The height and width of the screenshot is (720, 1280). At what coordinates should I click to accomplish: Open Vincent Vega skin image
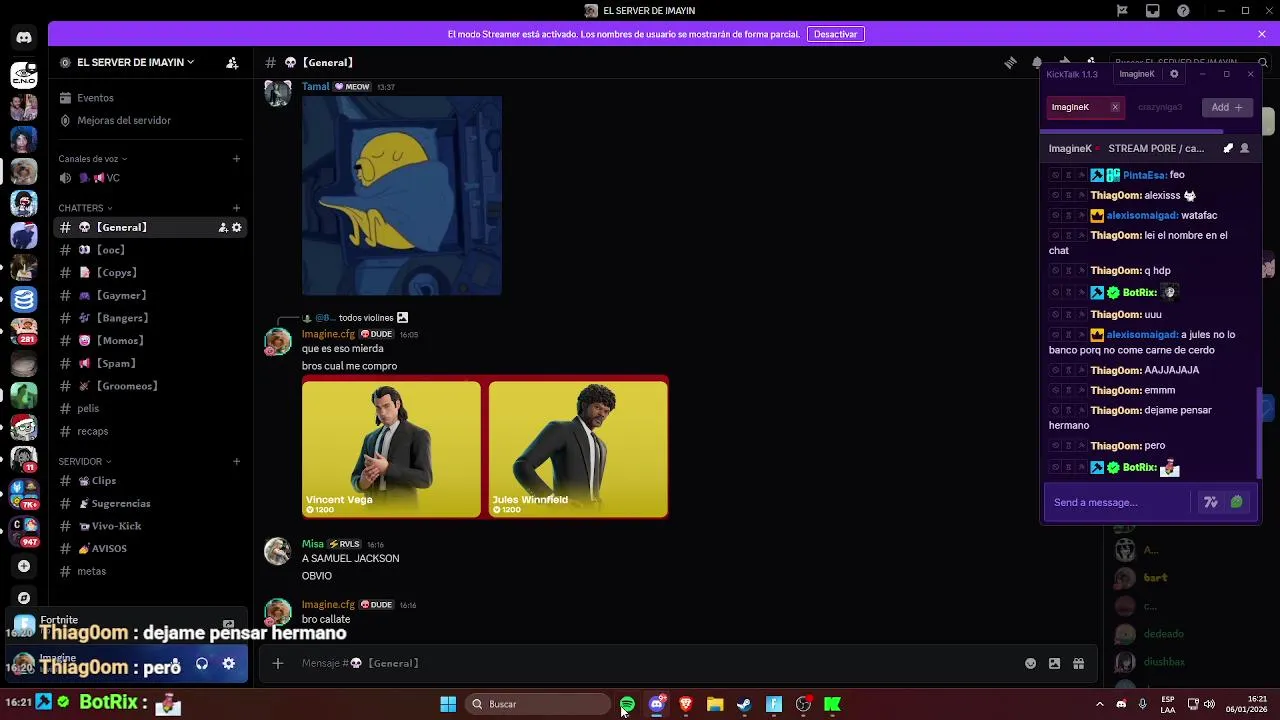(391, 449)
